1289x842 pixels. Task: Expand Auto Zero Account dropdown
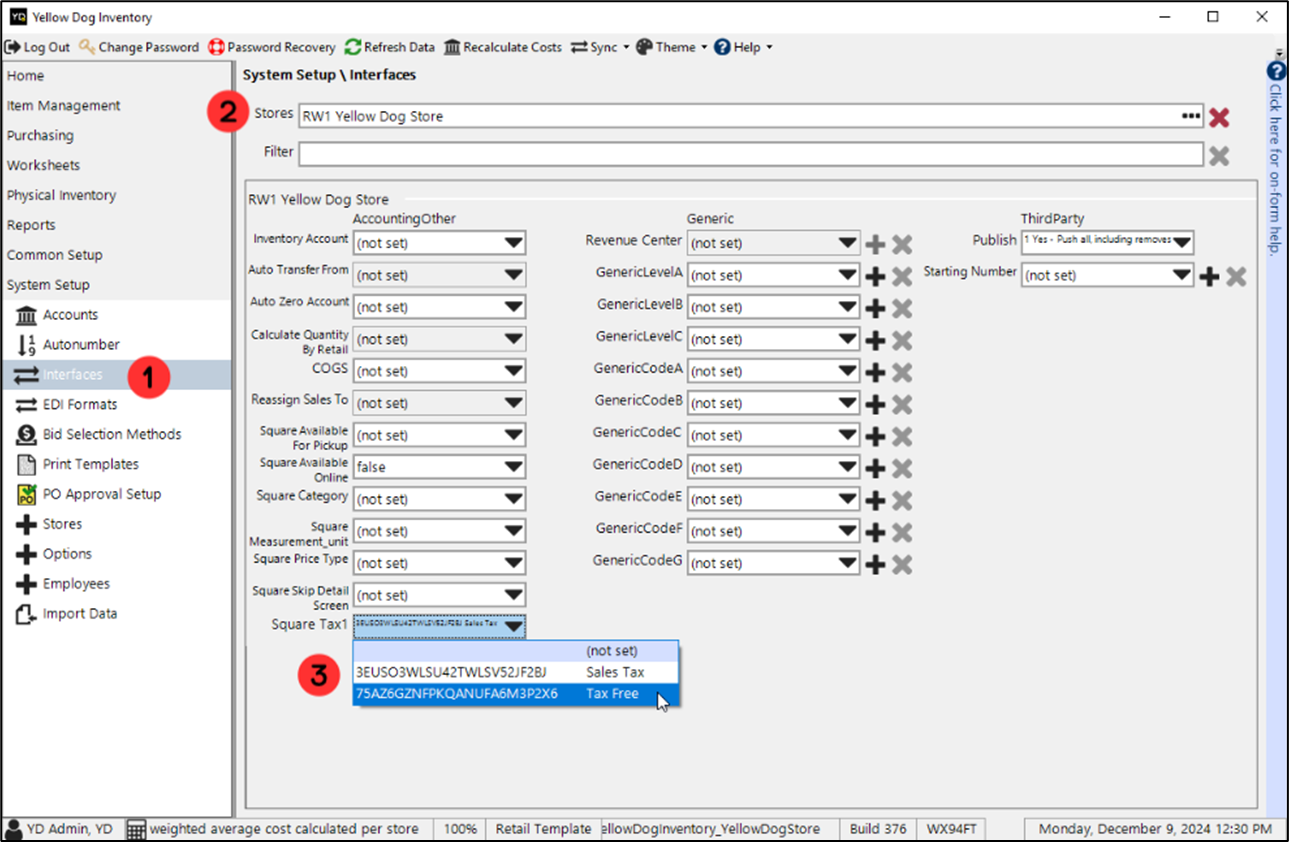click(x=514, y=307)
